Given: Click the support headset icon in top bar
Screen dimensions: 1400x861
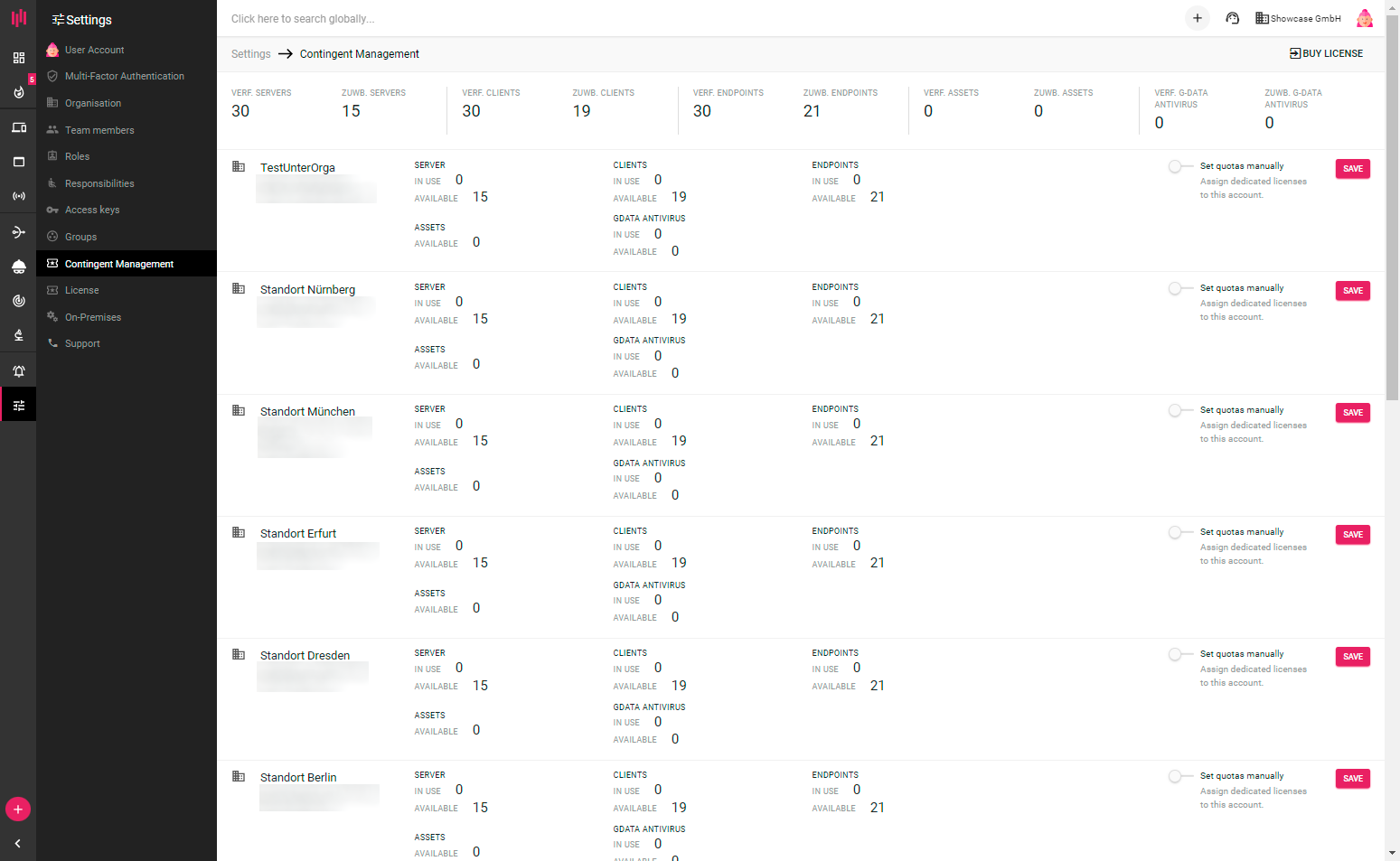Looking at the screenshot, I should point(1232,18).
